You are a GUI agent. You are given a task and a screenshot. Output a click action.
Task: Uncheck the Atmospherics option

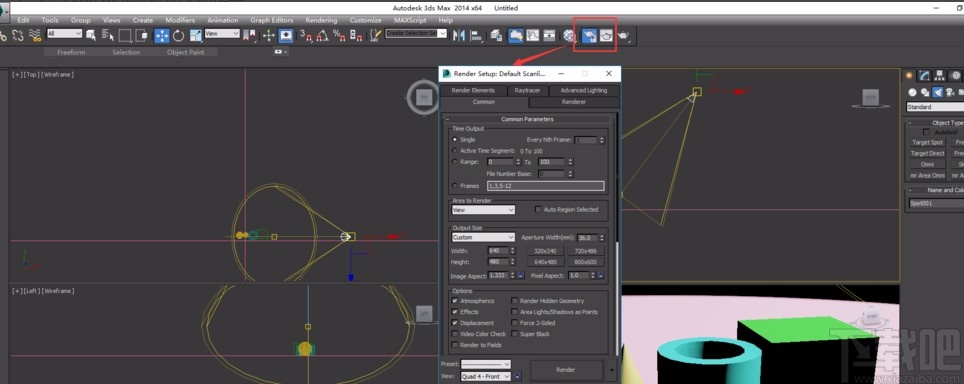tap(454, 301)
